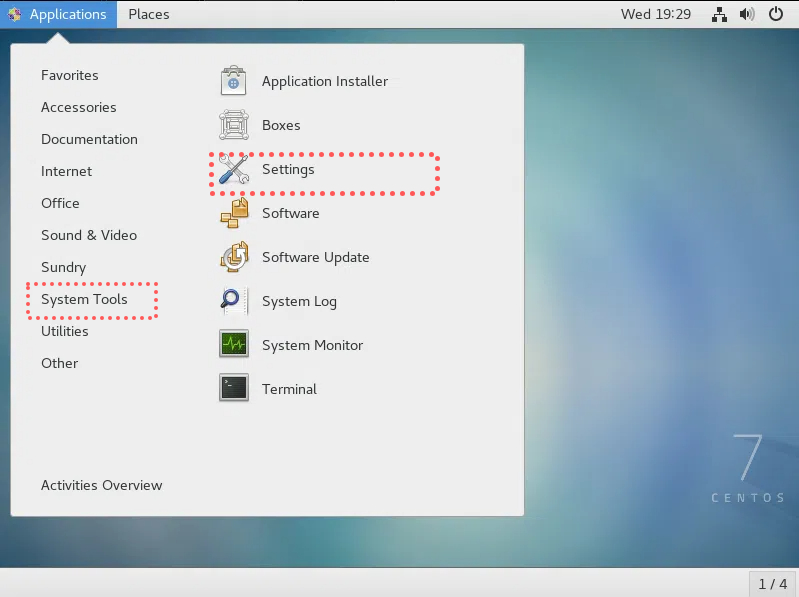Open the volume speaker icon
Screen dimensions: 799x597
tap(747, 14)
